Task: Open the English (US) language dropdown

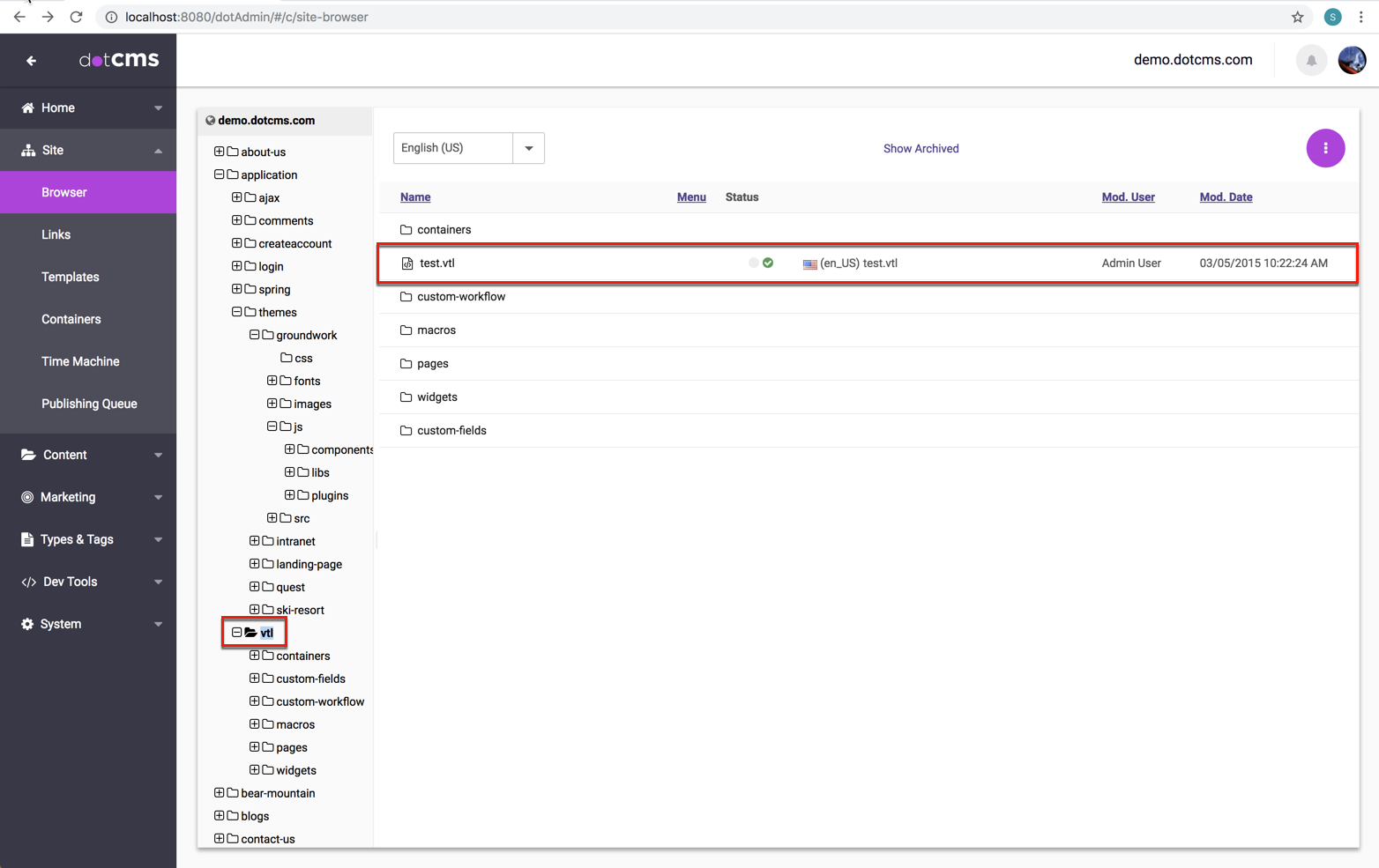Action: pos(528,148)
